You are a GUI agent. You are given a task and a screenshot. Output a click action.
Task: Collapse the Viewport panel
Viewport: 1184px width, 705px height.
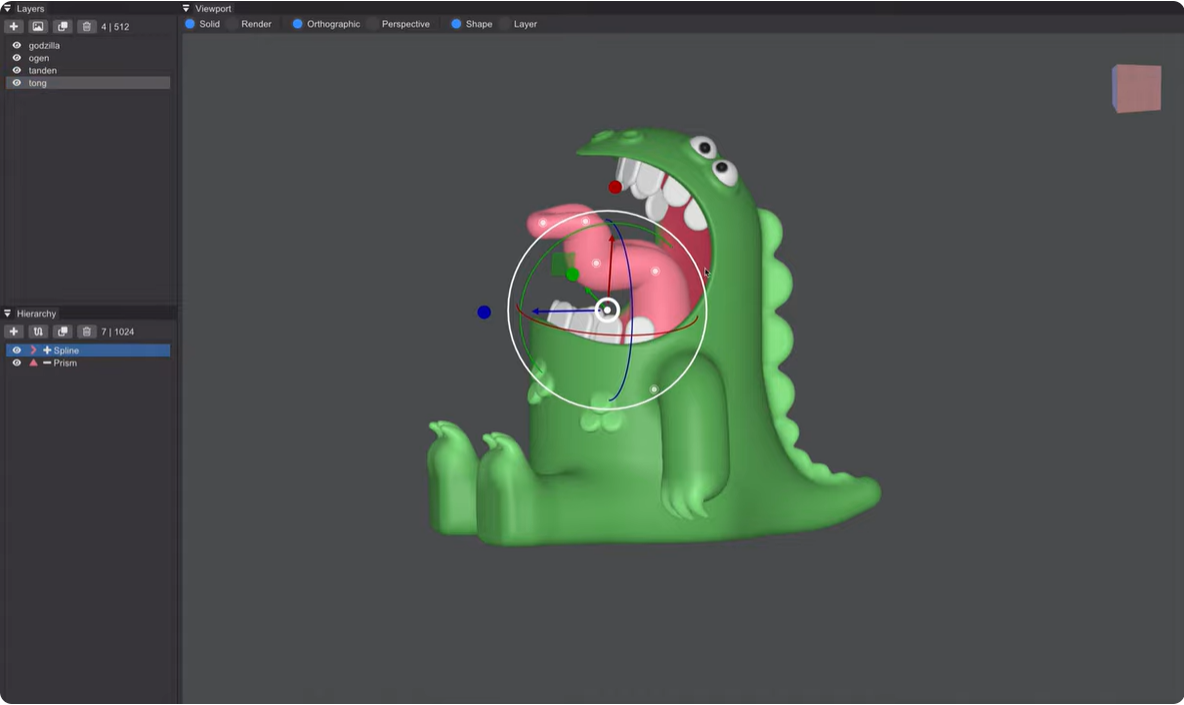187,9
